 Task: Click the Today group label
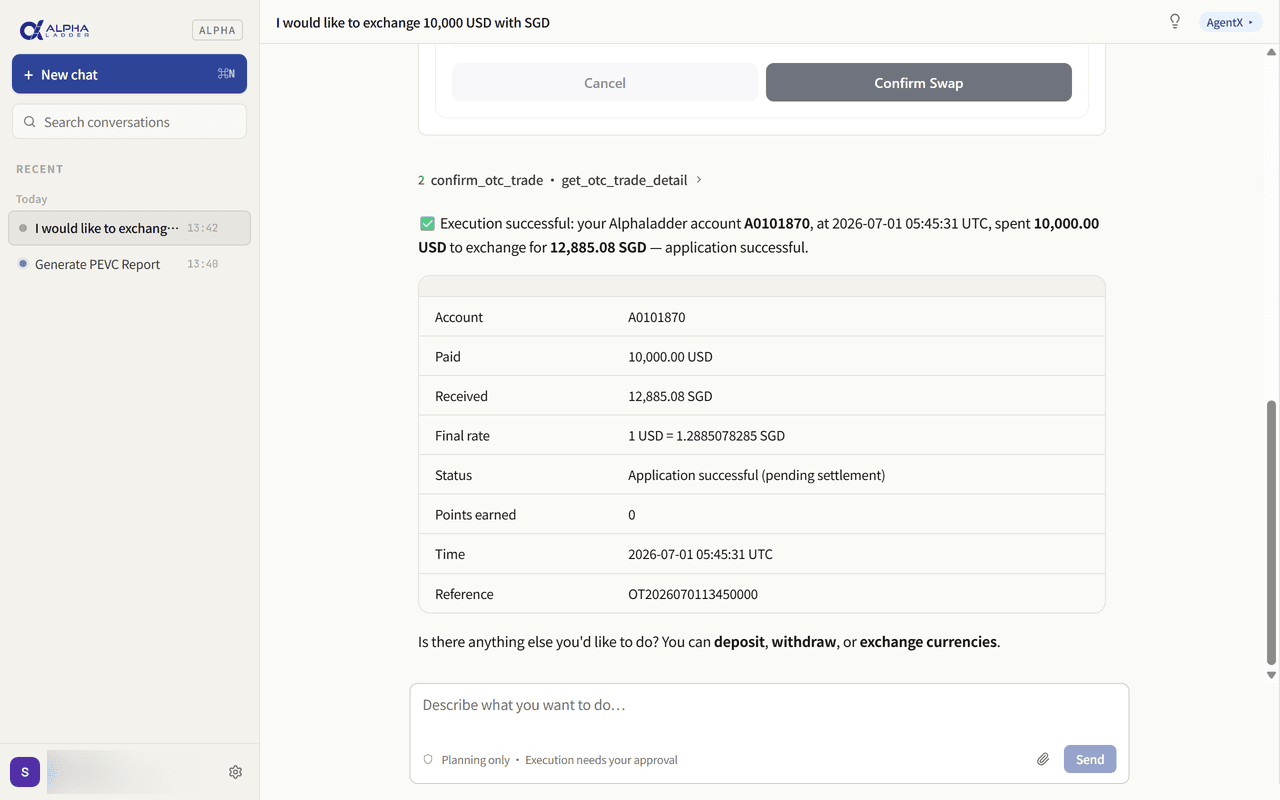tap(32, 199)
